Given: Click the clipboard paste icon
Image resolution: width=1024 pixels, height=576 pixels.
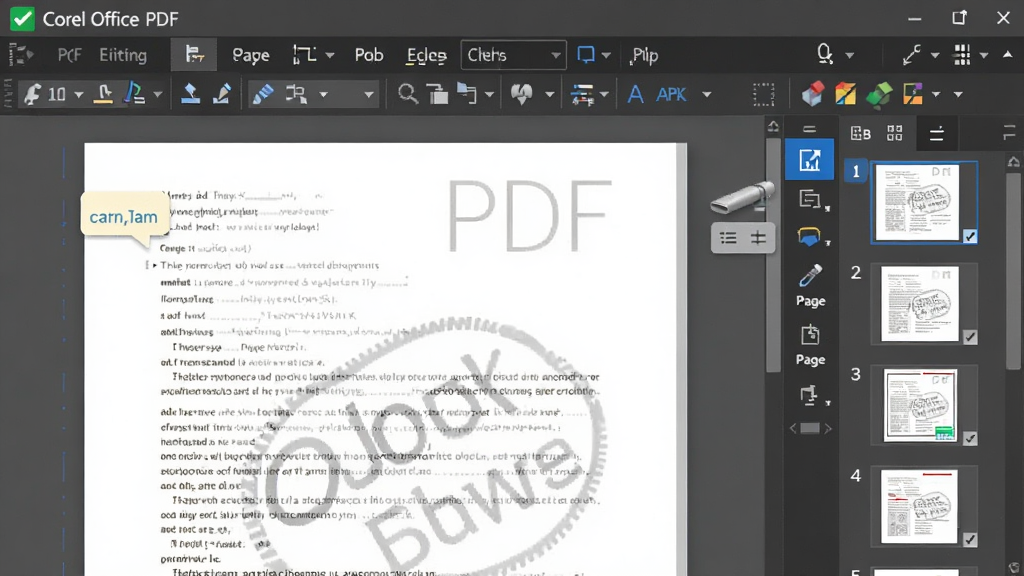Looking at the screenshot, I should (x=438, y=94).
